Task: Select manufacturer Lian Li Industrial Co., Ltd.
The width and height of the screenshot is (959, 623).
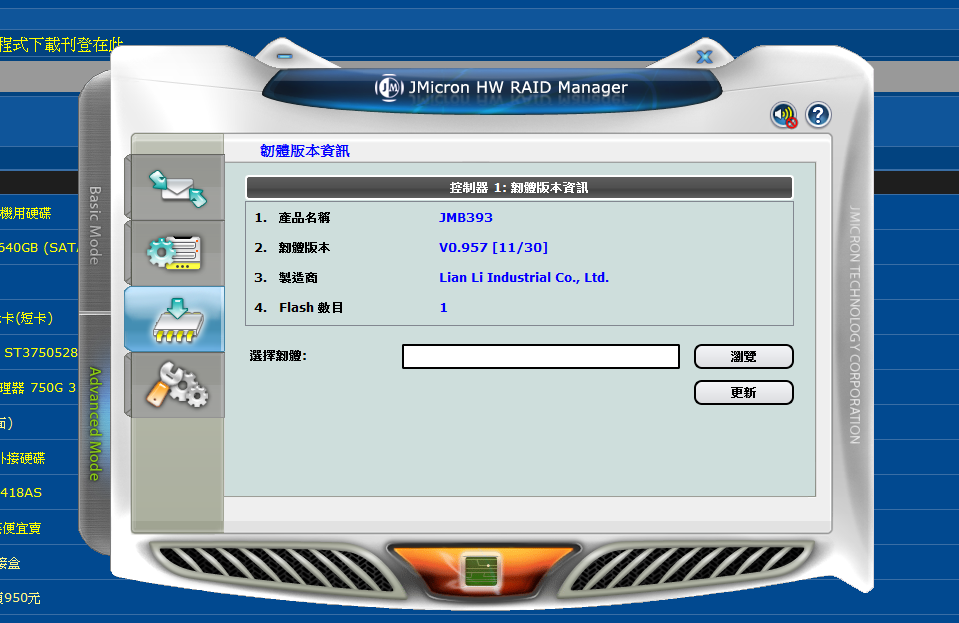Action: (x=524, y=278)
